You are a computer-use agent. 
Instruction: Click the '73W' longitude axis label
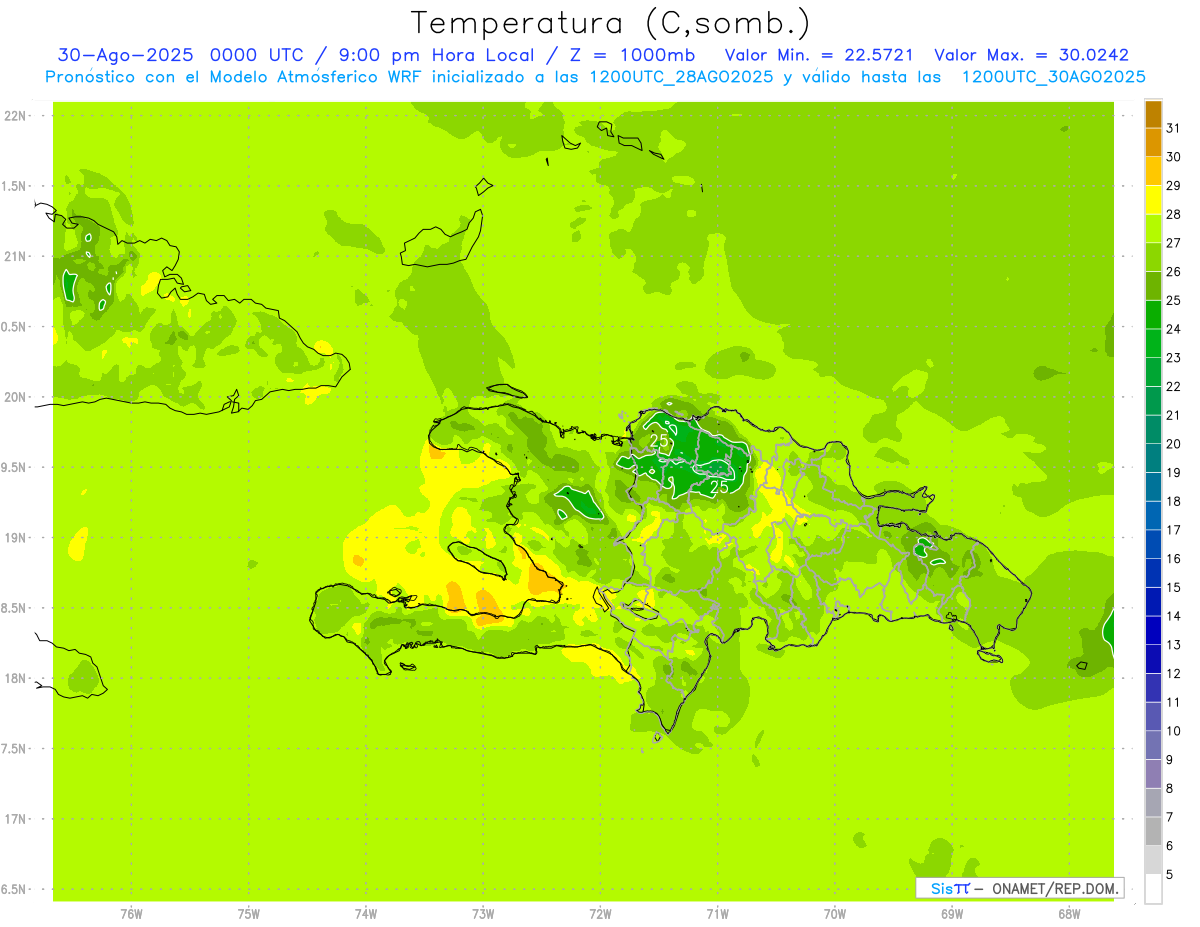(x=483, y=914)
